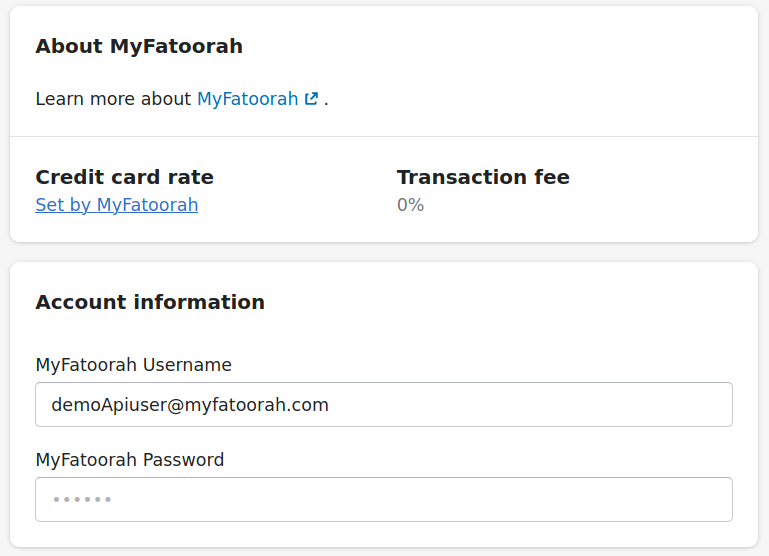Select the Account information heading
Image resolution: width=769 pixels, height=556 pixels.
coord(150,302)
